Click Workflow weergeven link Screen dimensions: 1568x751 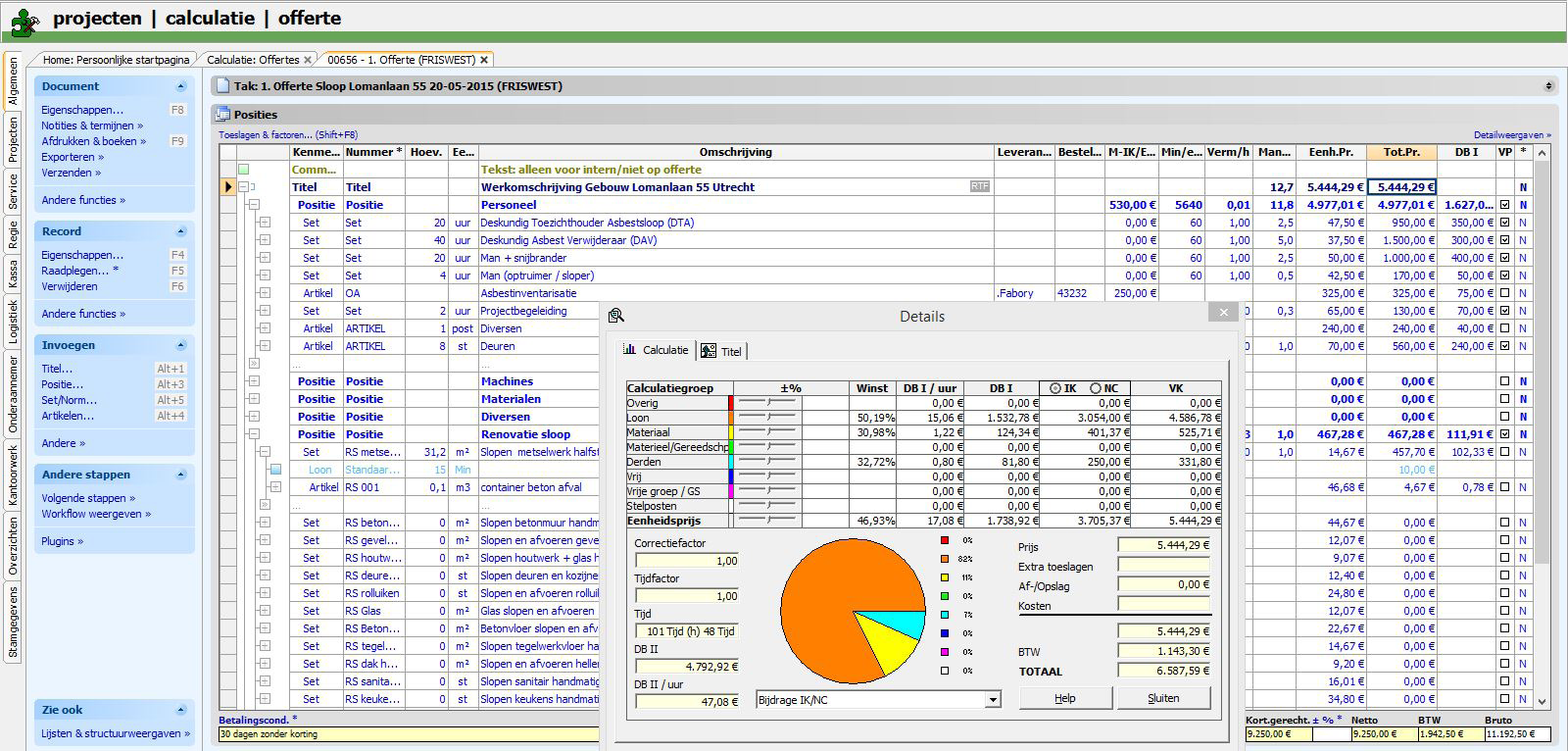point(96,514)
